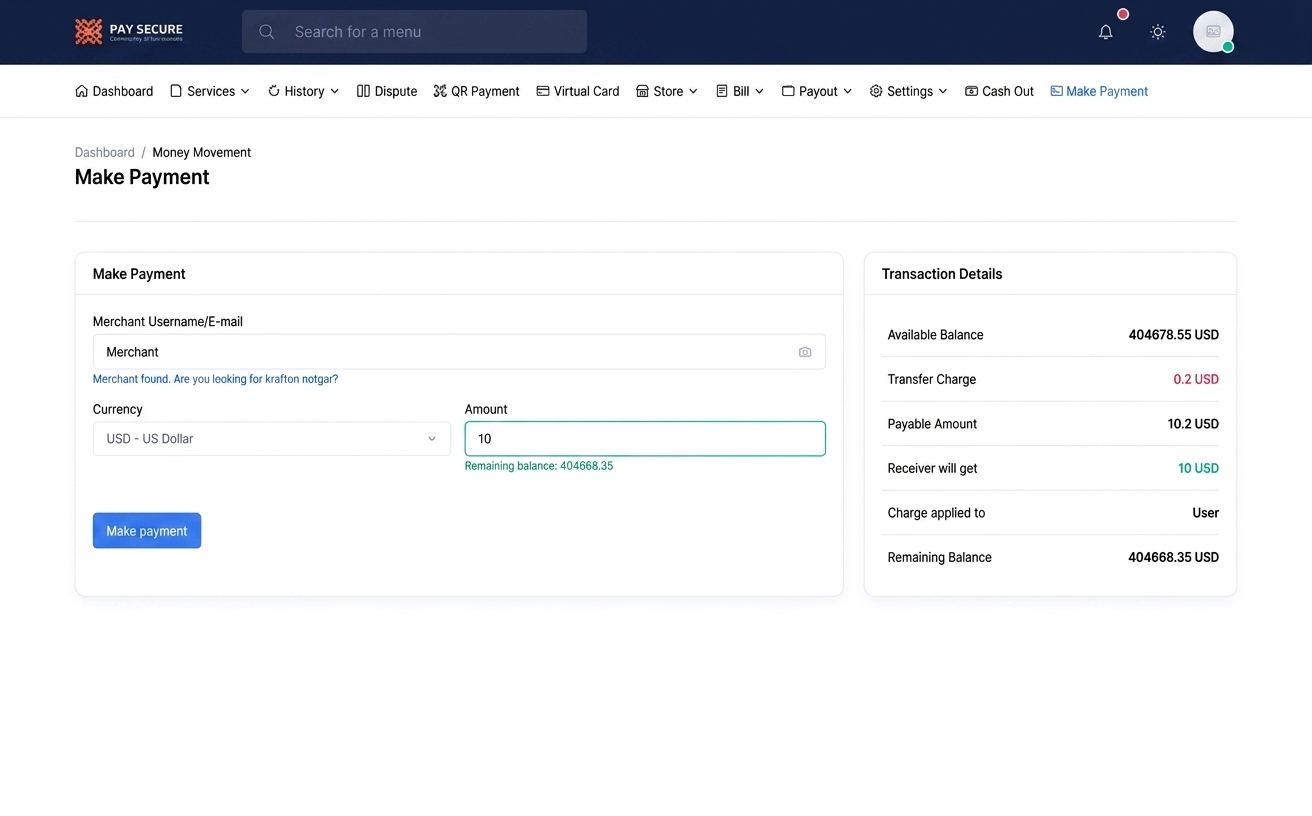Click the History clock icon
Image resolution: width=1312 pixels, height=816 pixels.
tap(274, 91)
